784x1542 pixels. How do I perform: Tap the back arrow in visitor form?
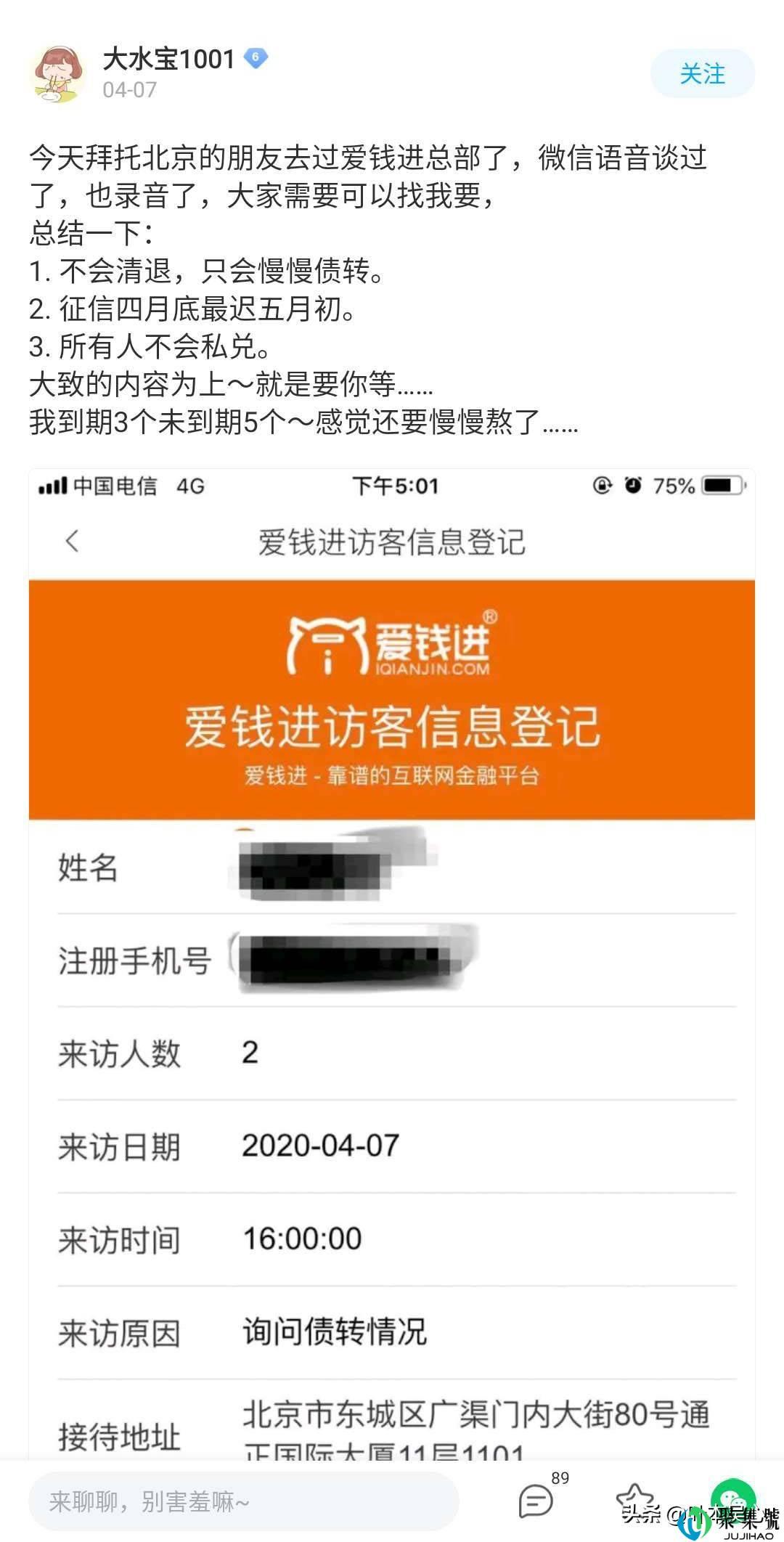(72, 541)
